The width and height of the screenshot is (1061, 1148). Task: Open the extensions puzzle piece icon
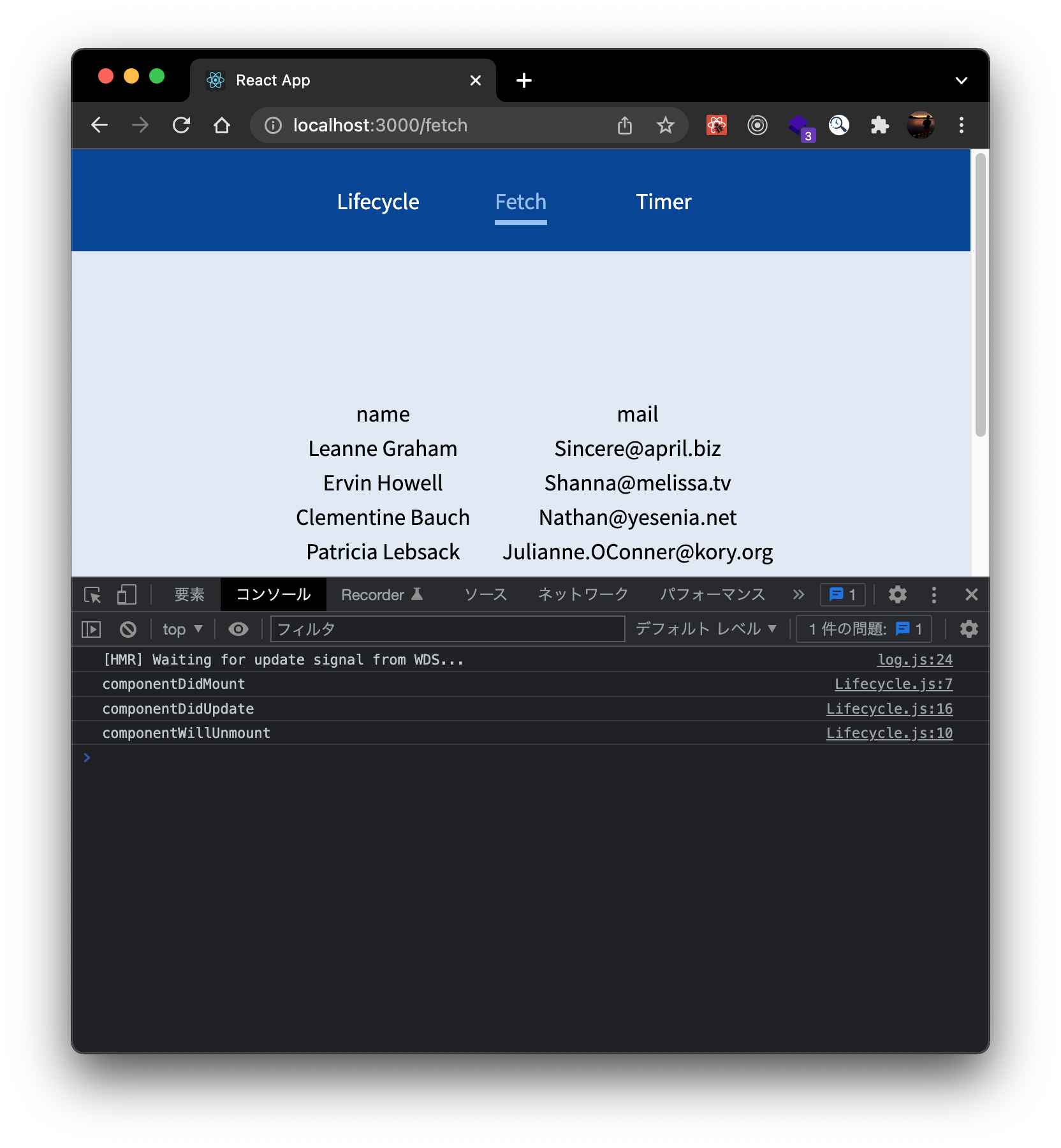(x=880, y=125)
